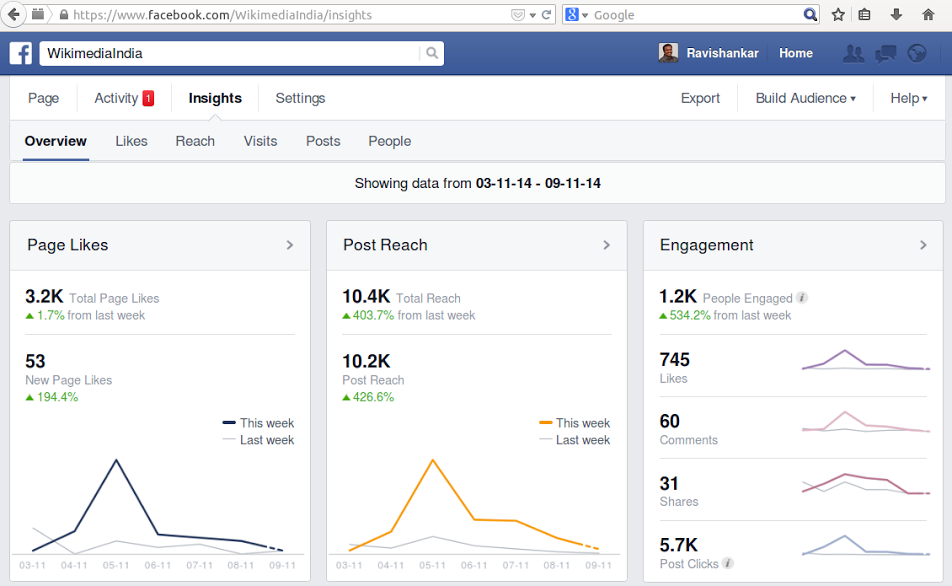Open the Settings tab
This screenshot has width=952, height=586.
[x=300, y=98]
